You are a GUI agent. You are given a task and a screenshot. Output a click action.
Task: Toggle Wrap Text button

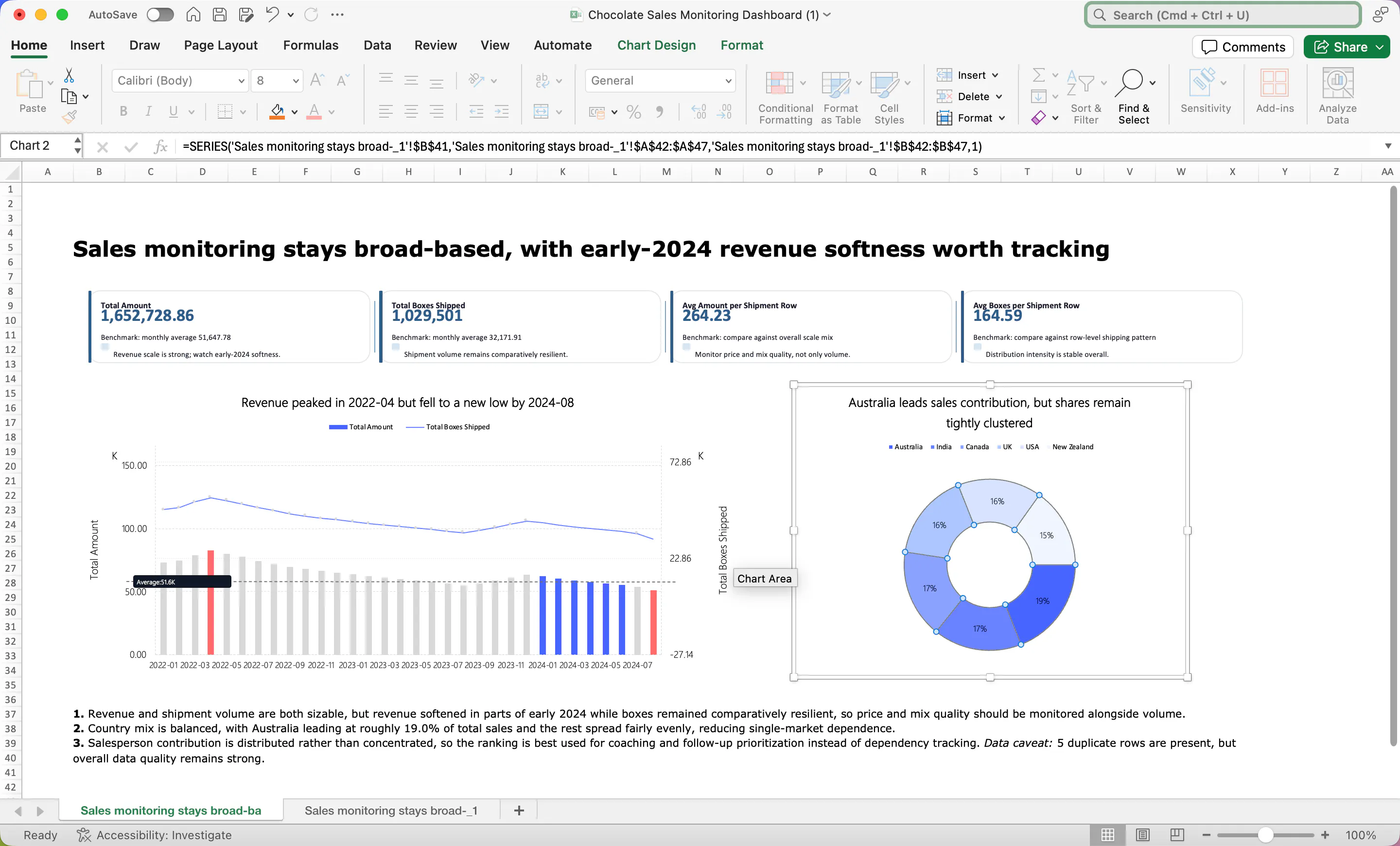click(542, 80)
